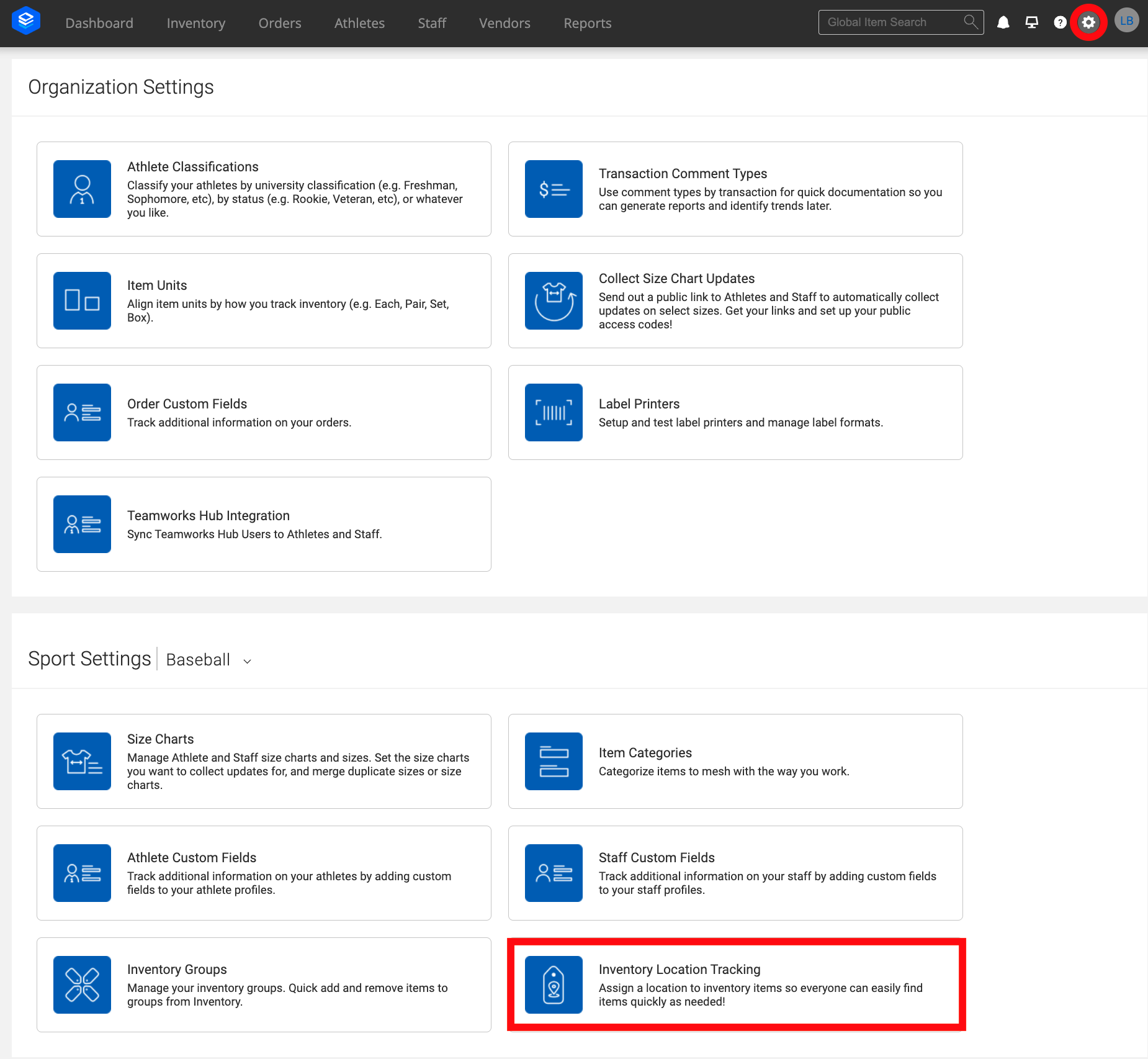This screenshot has width=1148, height=1059.
Task: Open Teamworks Hub Integration title link
Action: (208, 515)
